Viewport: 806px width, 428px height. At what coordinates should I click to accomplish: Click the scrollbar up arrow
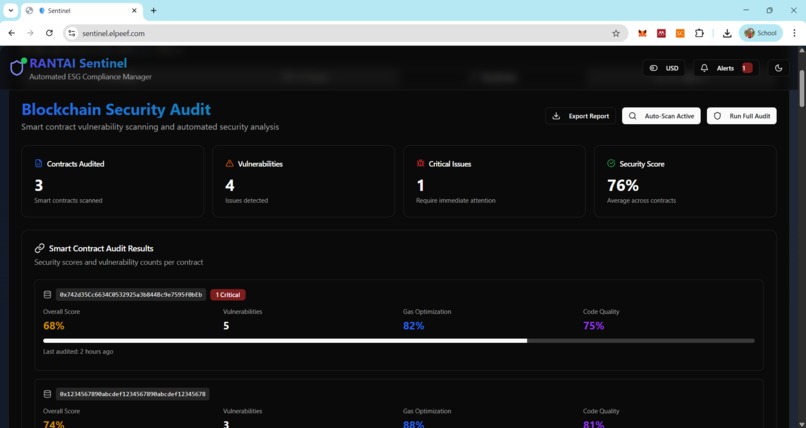802,50
